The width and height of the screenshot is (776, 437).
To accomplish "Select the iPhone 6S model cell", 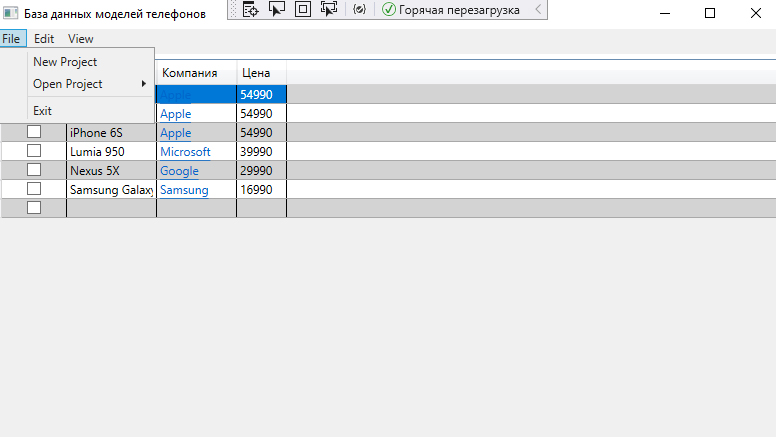I will click(111, 133).
